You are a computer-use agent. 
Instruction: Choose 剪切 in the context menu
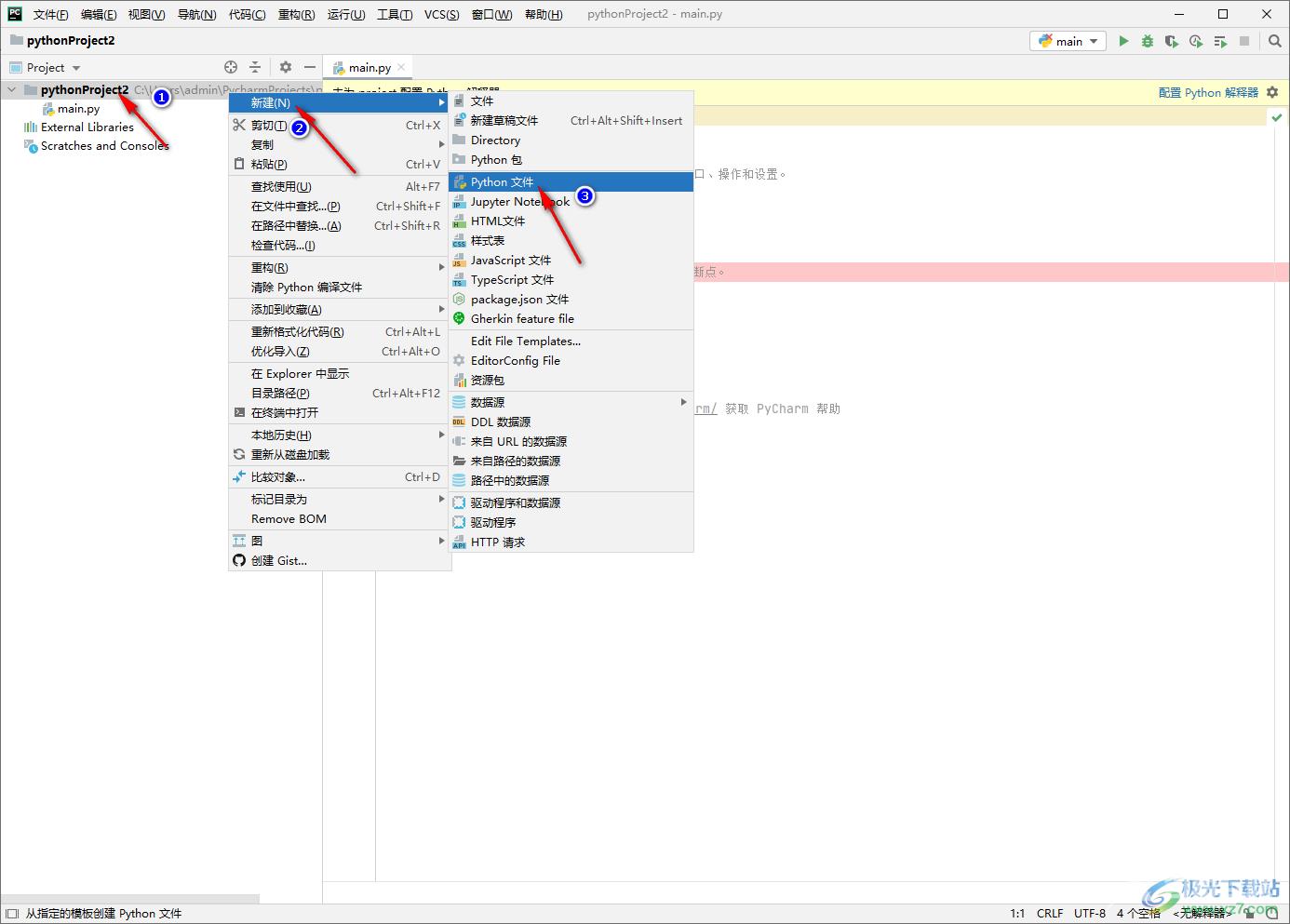coord(339,126)
